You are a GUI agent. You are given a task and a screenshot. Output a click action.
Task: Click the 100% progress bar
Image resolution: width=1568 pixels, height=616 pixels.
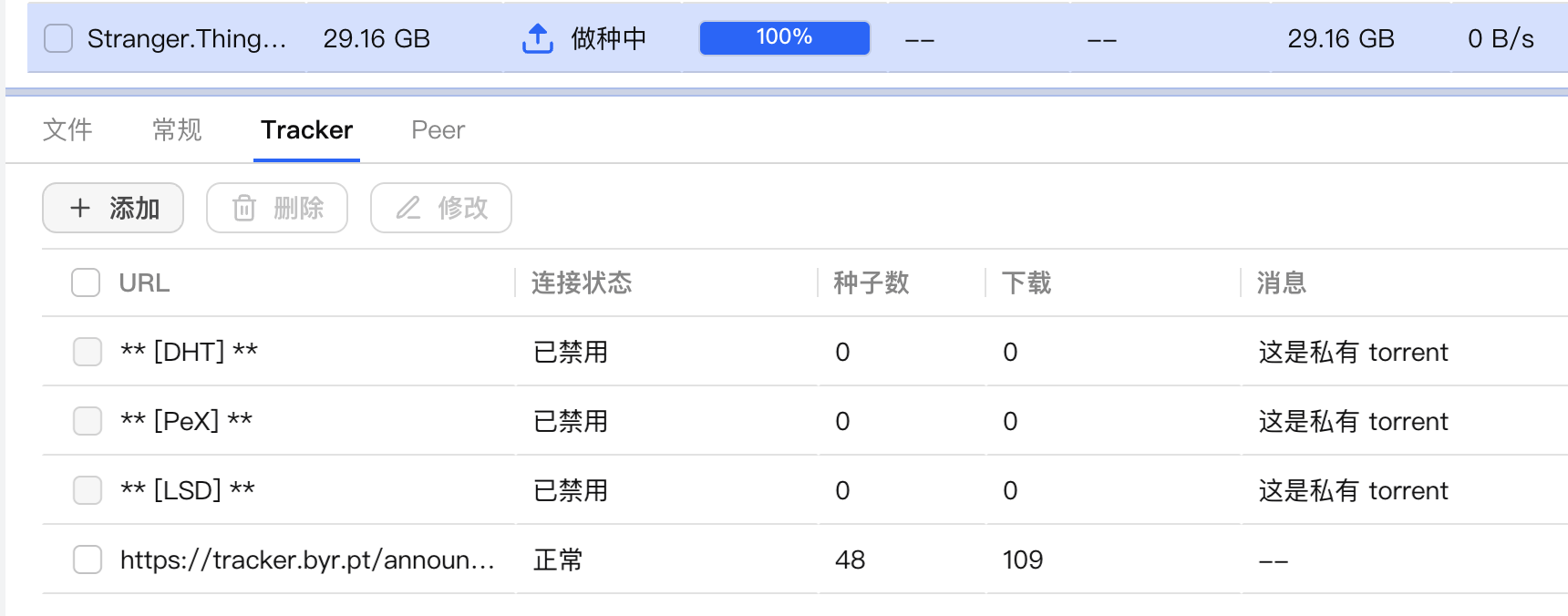pos(784,38)
